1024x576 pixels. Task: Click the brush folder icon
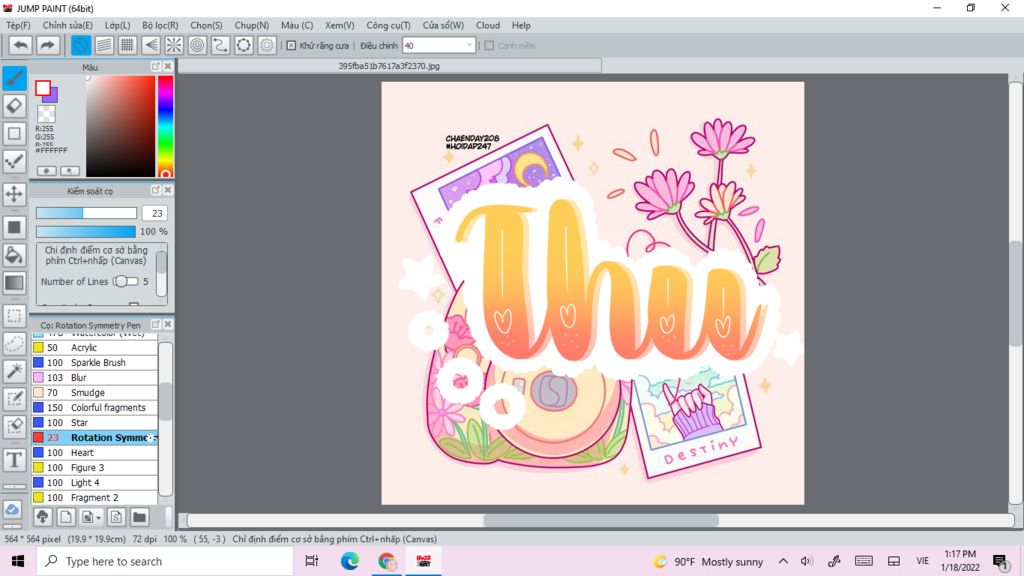[x=139, y=517]
